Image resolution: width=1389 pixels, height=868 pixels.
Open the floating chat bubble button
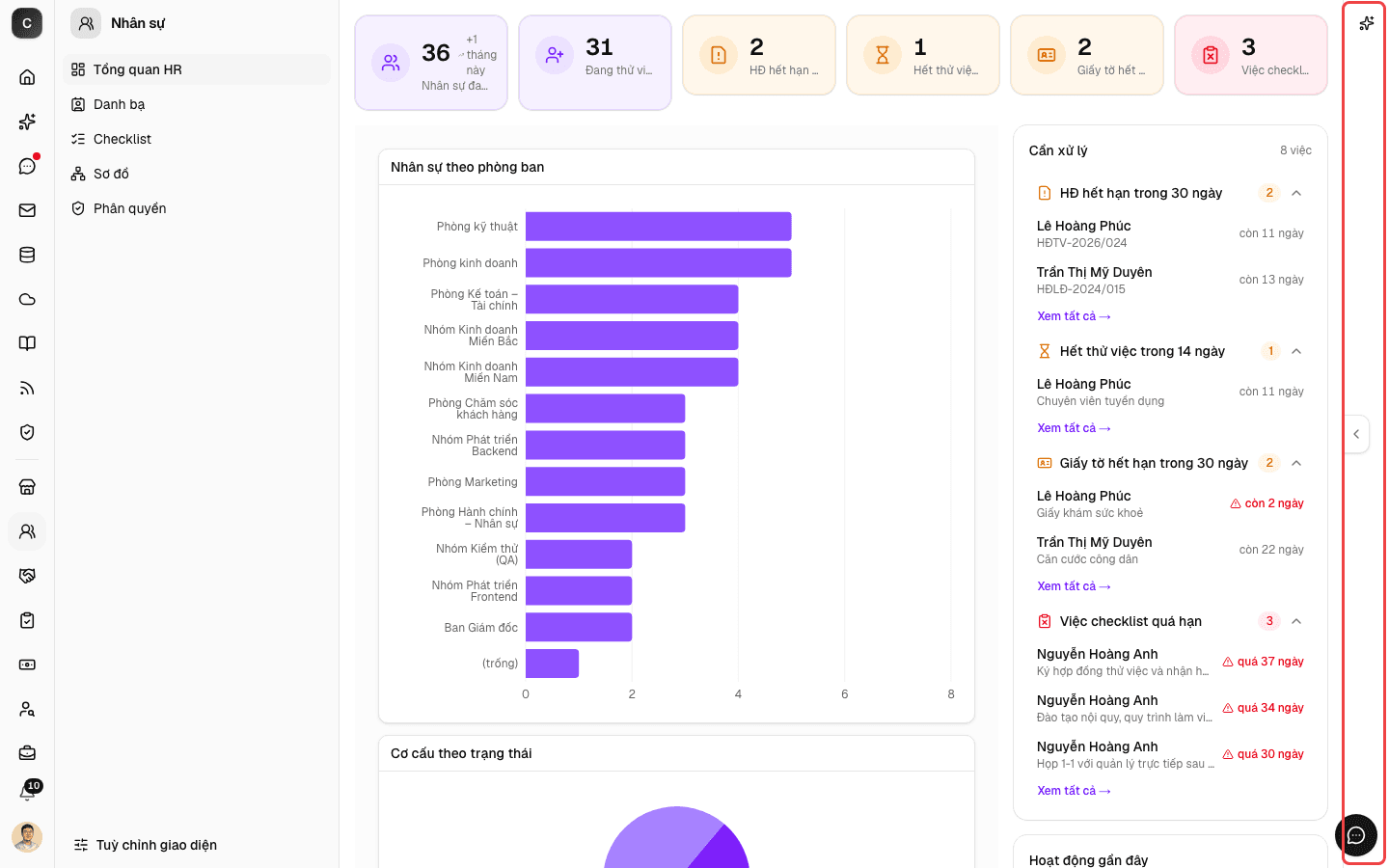click(1356, 835)
